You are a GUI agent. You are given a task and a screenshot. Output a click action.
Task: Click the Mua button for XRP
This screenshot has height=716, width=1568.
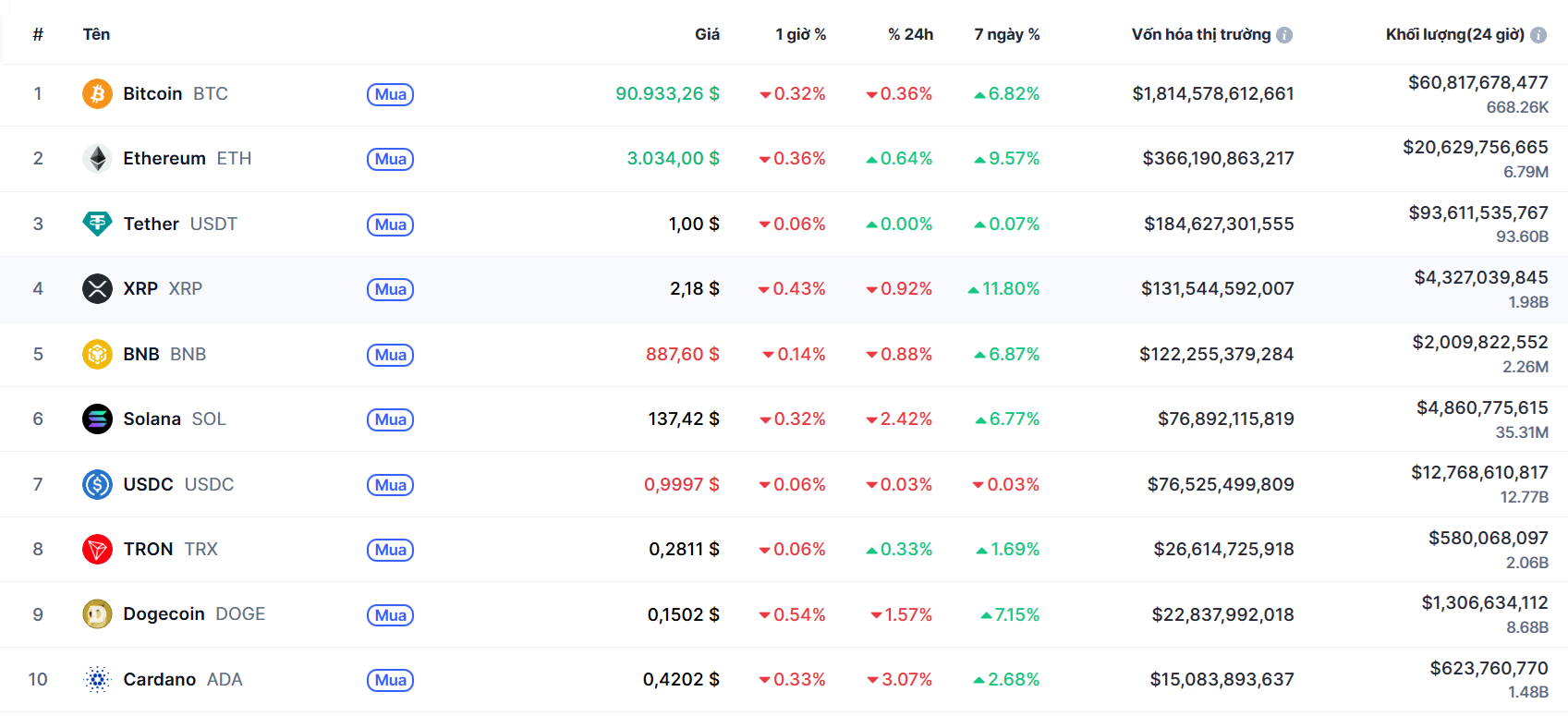(390, 289)
